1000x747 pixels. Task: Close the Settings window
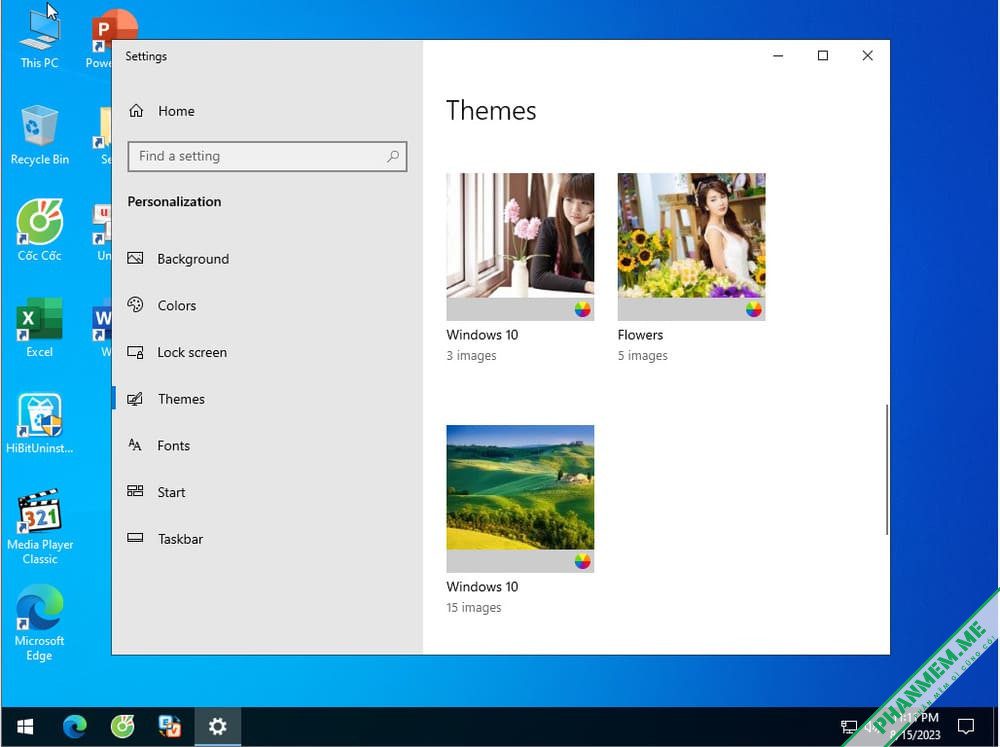[867, 55]
